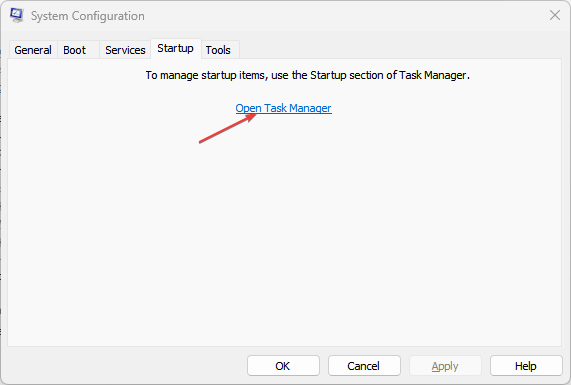Click the startup items instruction sentence
The height and width of the screenshot is (385, 571).
click(308, 75)
